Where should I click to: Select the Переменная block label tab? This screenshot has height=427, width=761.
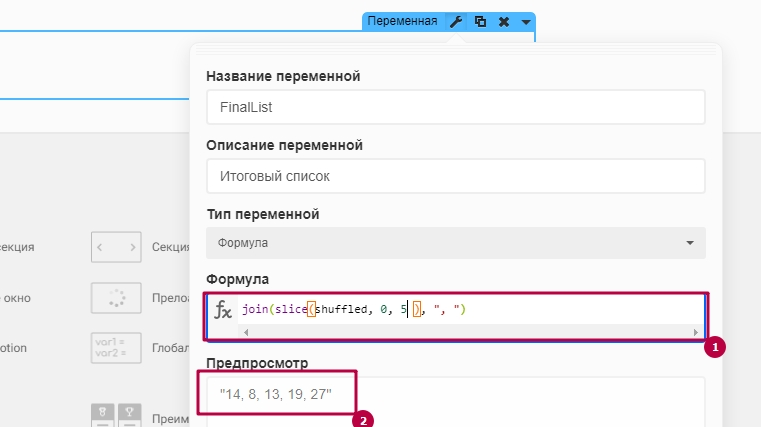pyautogui.click(x=402, y=21)
